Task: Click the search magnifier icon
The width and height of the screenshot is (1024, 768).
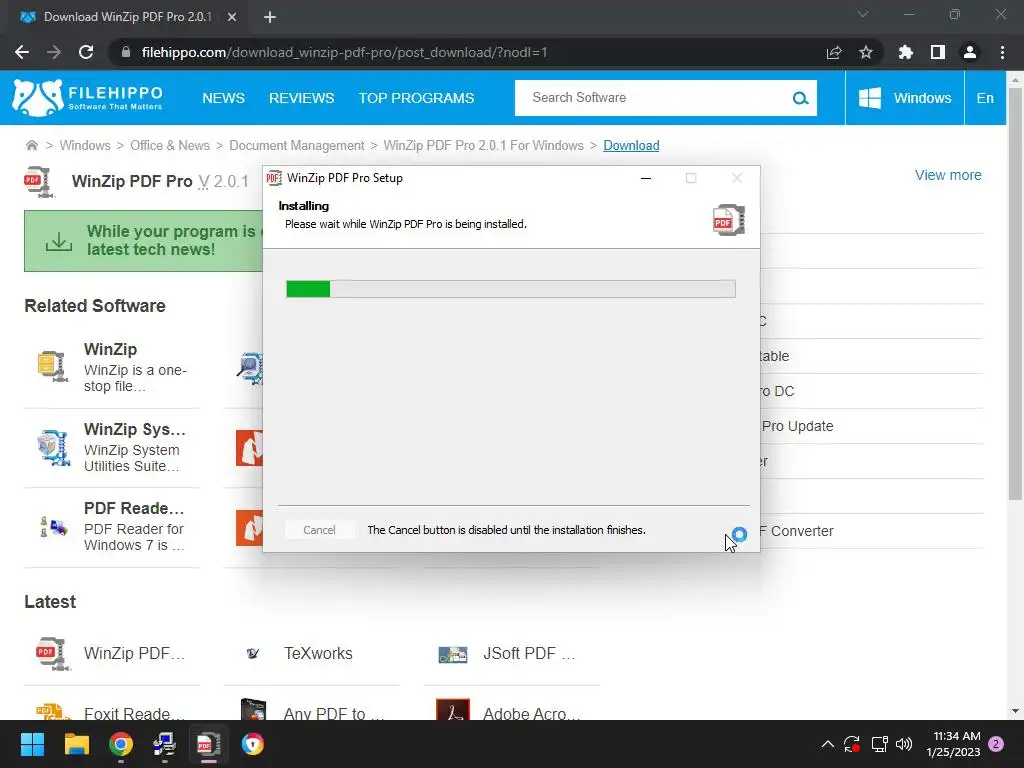Action: [x=800, y=98]
